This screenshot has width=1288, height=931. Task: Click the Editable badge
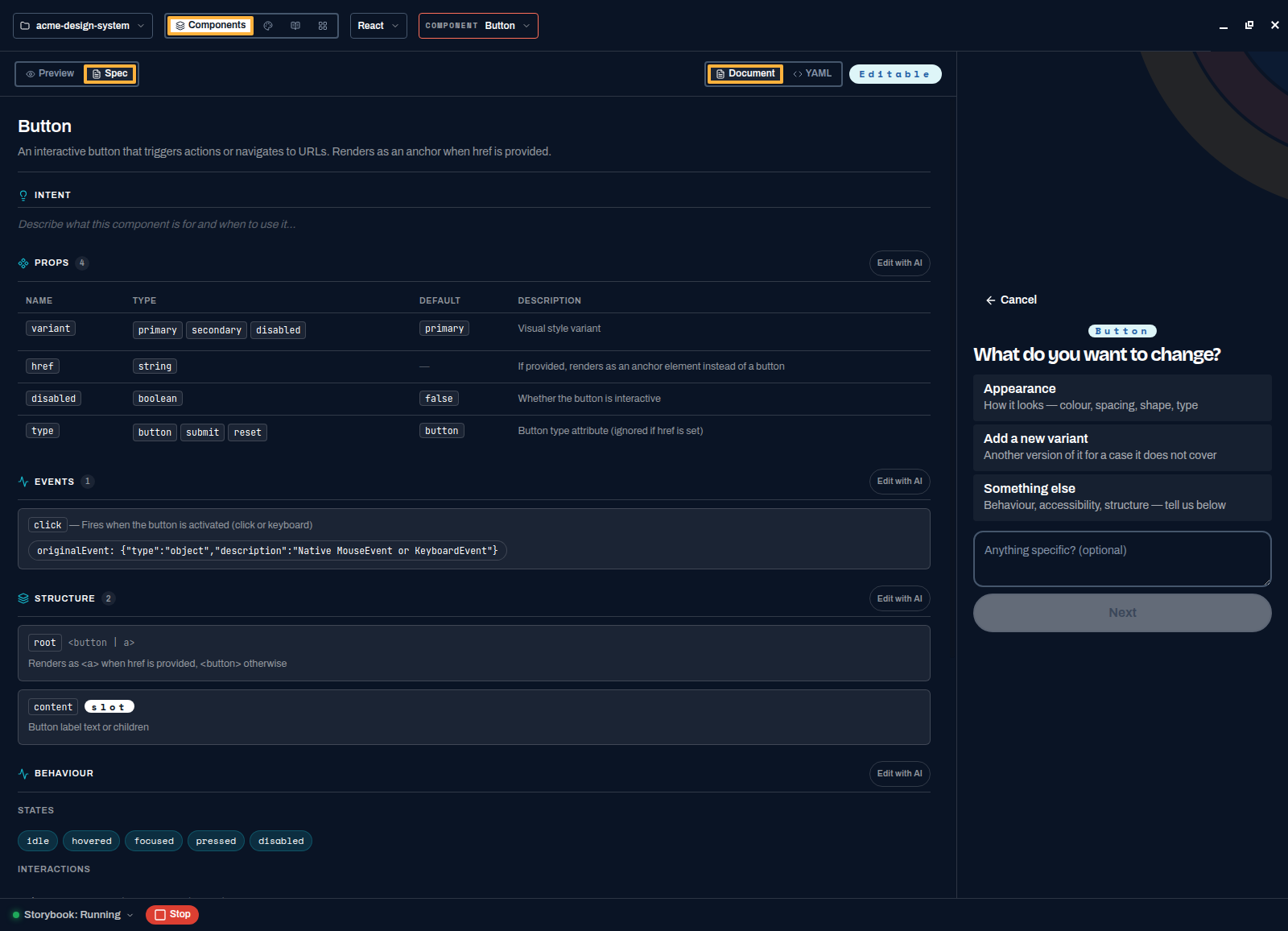tap(895, 74)
